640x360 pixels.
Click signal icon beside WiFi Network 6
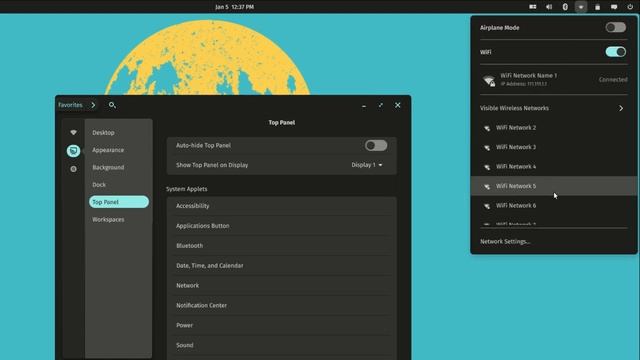point(487,206)
